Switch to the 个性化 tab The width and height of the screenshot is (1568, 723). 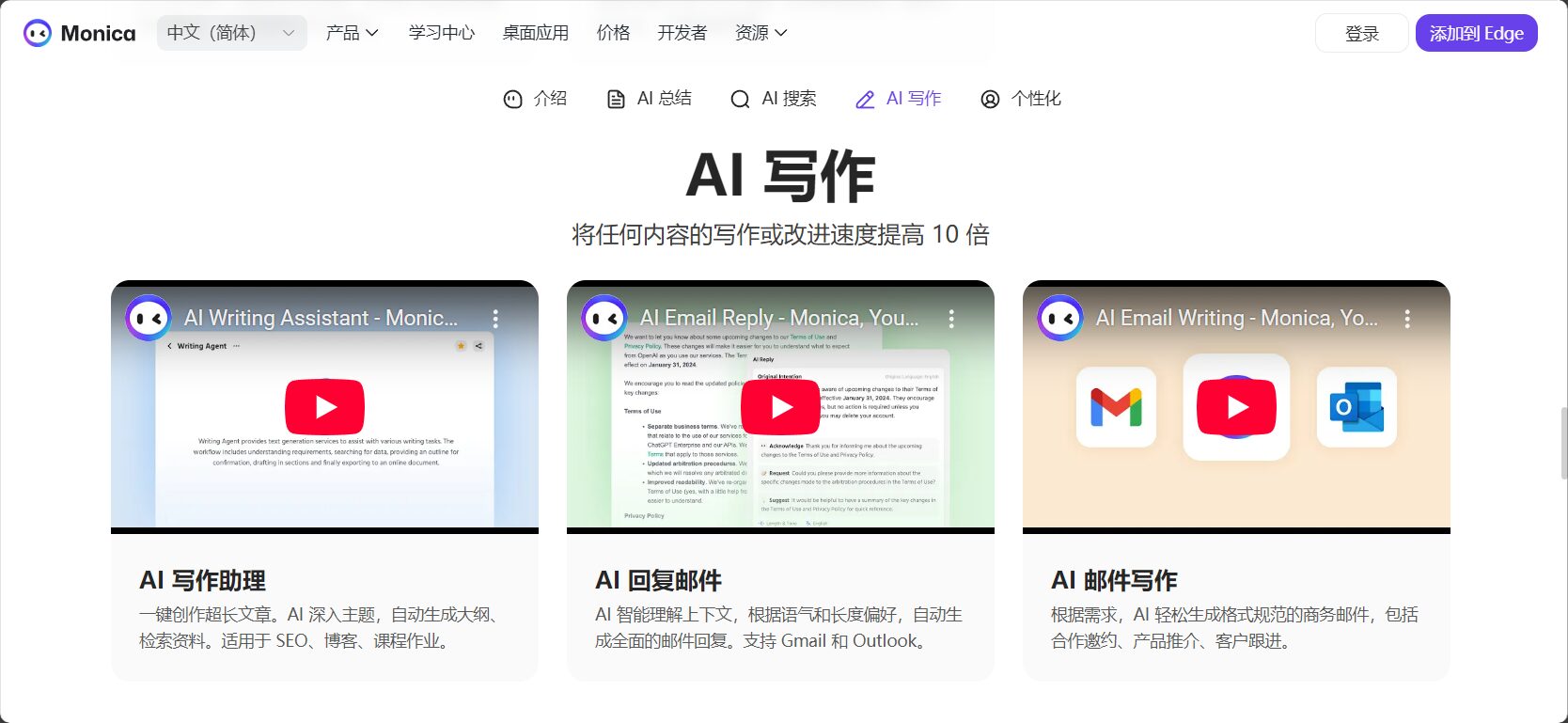pyautogui.click(x=1020, y=99)
